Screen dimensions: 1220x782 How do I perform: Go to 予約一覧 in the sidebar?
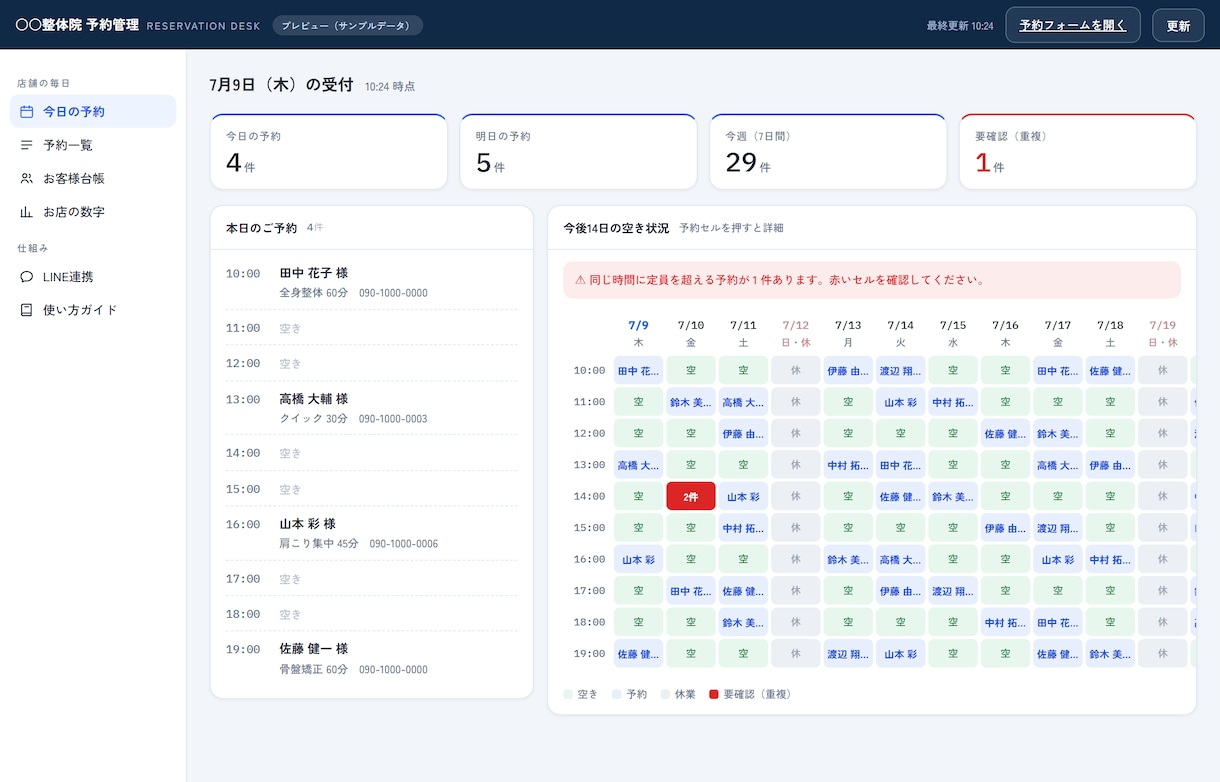tap(93, 145)
